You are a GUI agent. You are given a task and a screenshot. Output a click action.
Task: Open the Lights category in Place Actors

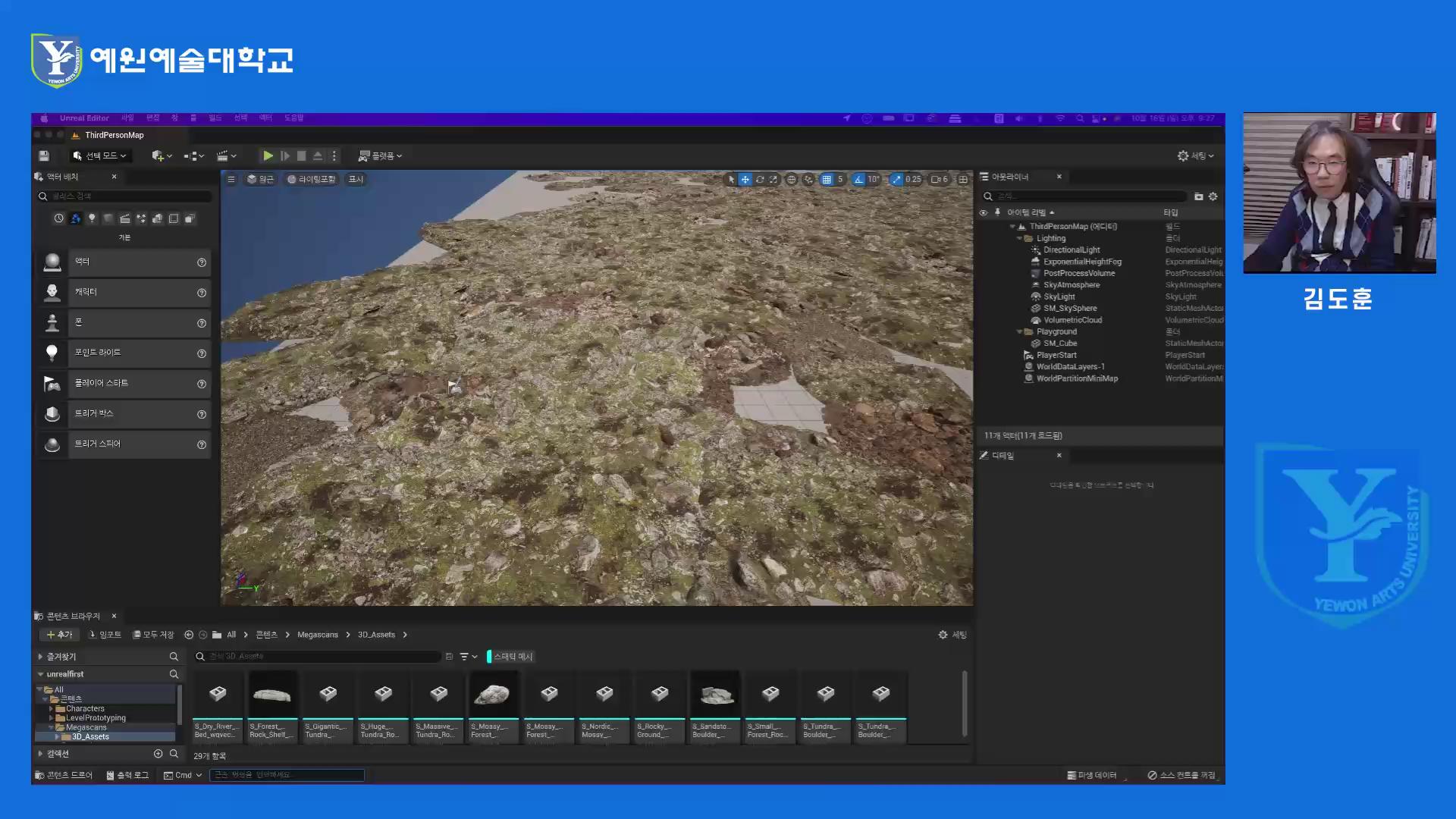[92, 218]
